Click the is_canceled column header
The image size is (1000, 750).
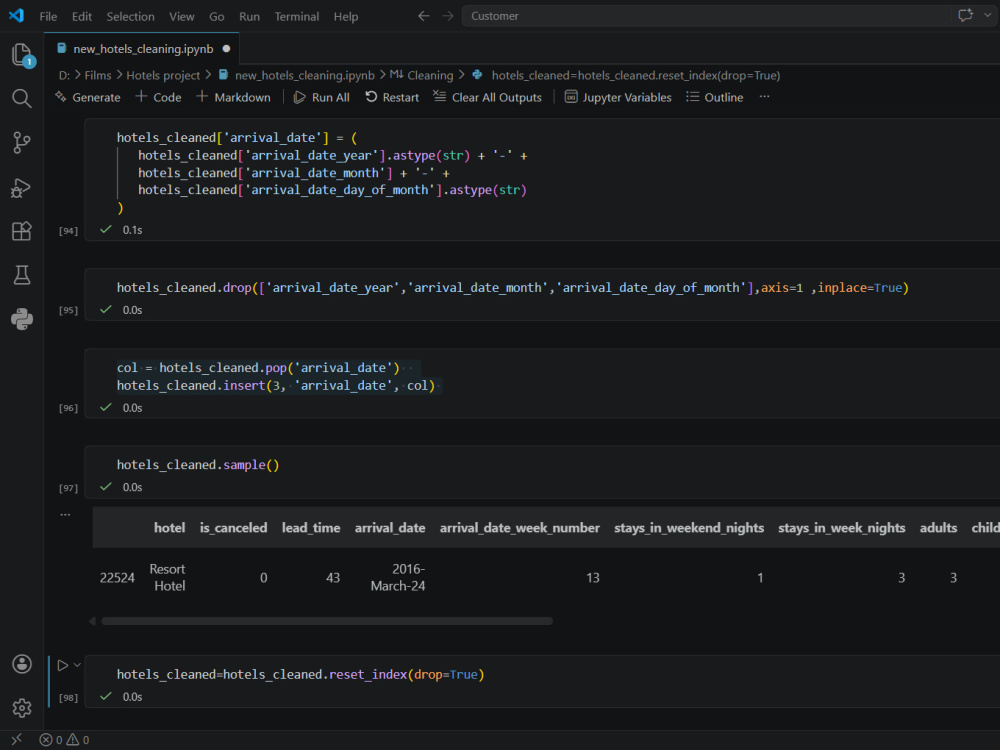pyautogui.click(x=233, y=528)
